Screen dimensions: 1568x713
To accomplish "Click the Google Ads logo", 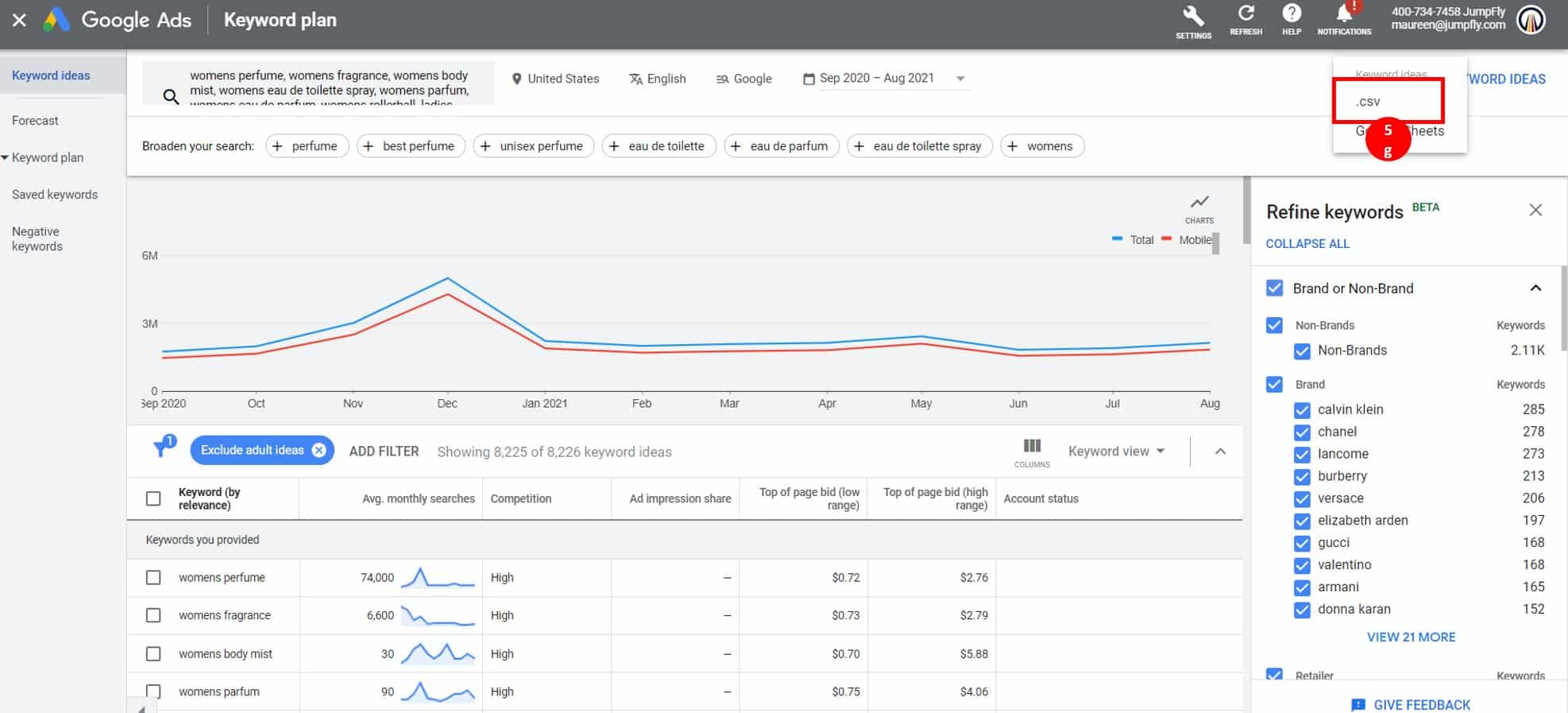I will click(118, 20).
